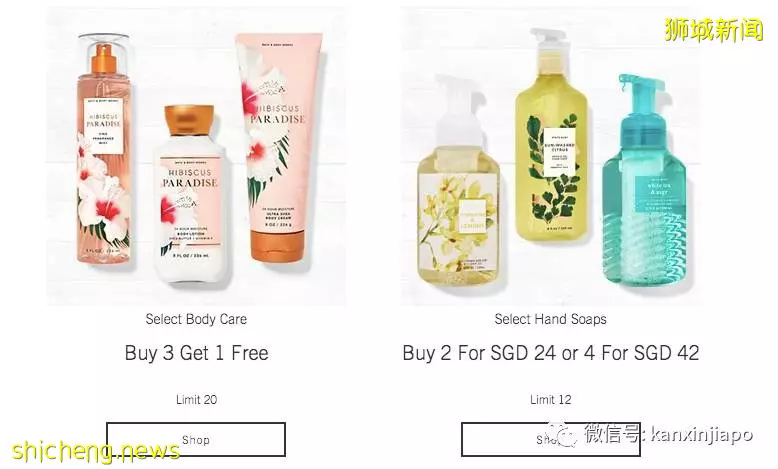Click the Buy 3 Get 1 Free offer
778x469 pixels.
[x=196, y=353]
